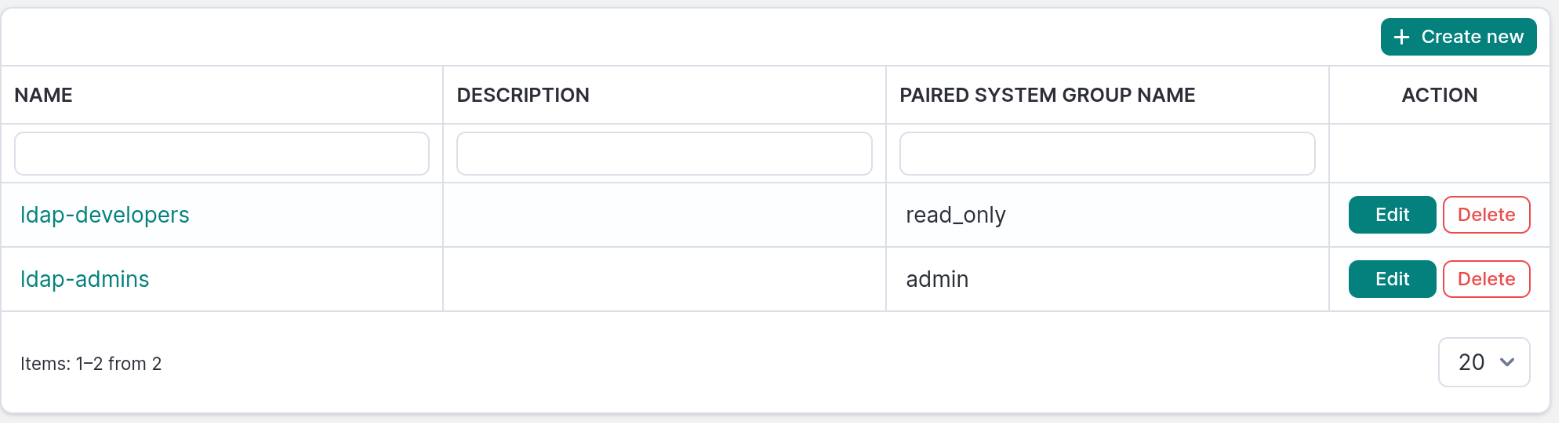The width and height of the screenshot is (1559, 423).
Task: Open the ldap-developers group link
Action: (x=105, y=214)
